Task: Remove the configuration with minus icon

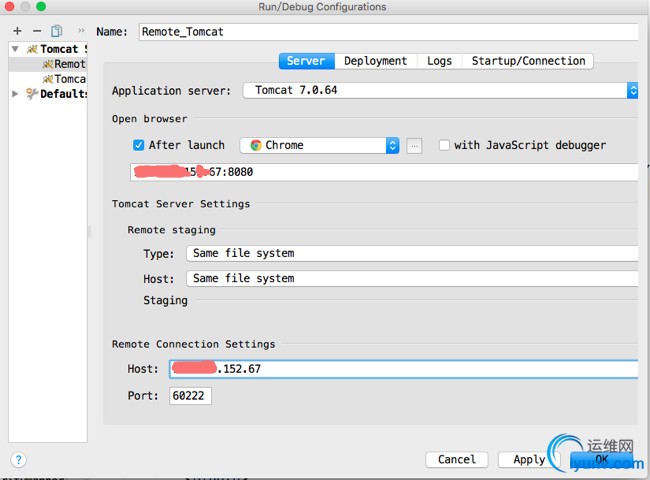Action: pyautogui.click(x=37, y=31)
